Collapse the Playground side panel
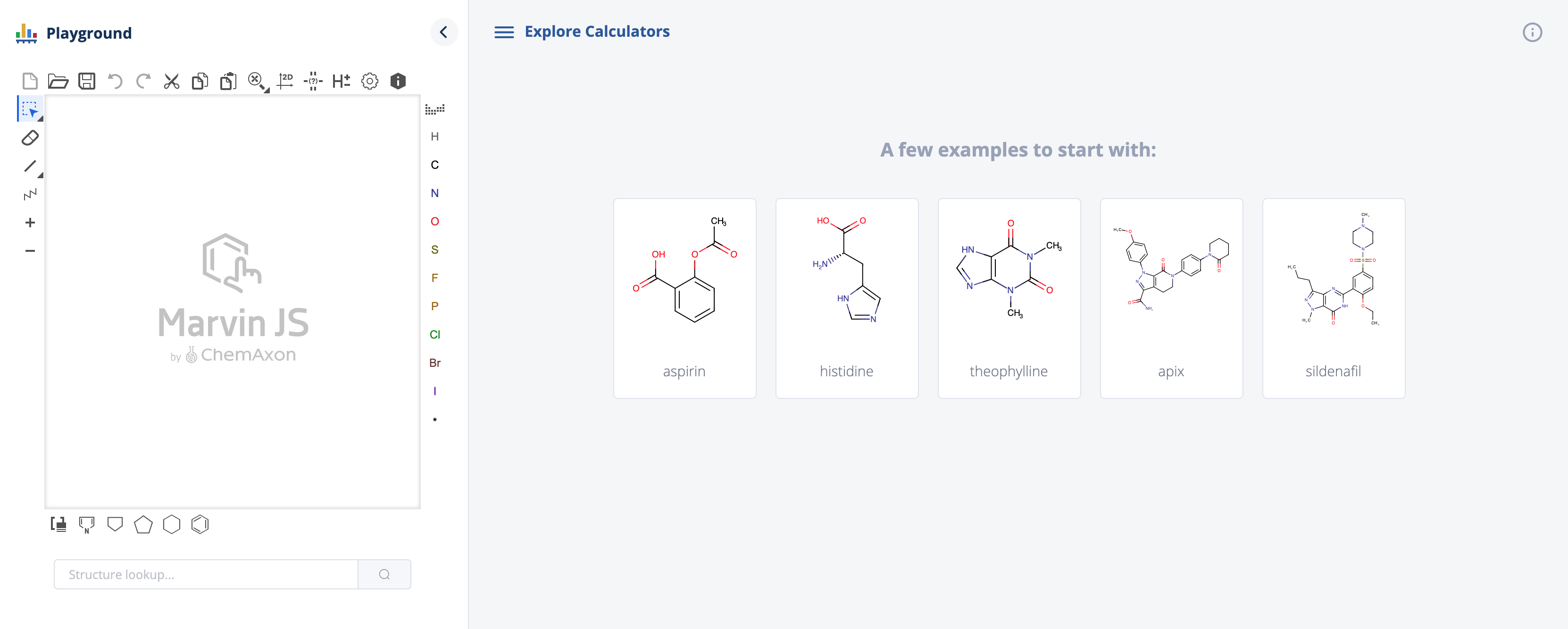 (x=444, y=32)
